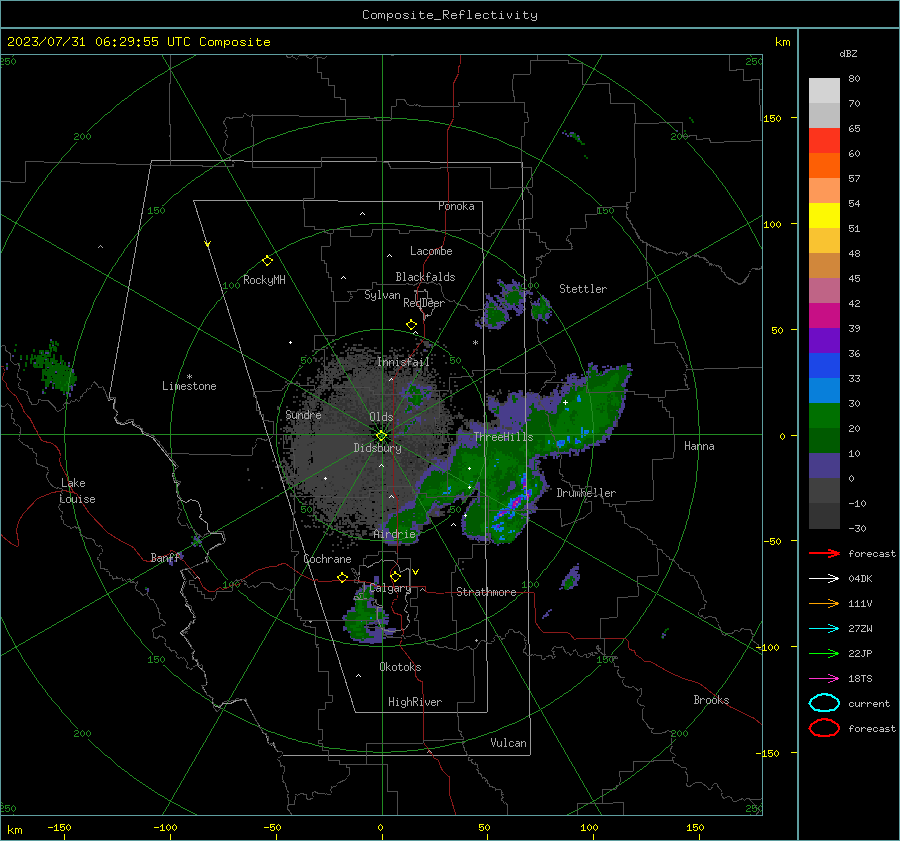
Task: Click the white 04DK arrow in the legend
Action: point(824,579)
